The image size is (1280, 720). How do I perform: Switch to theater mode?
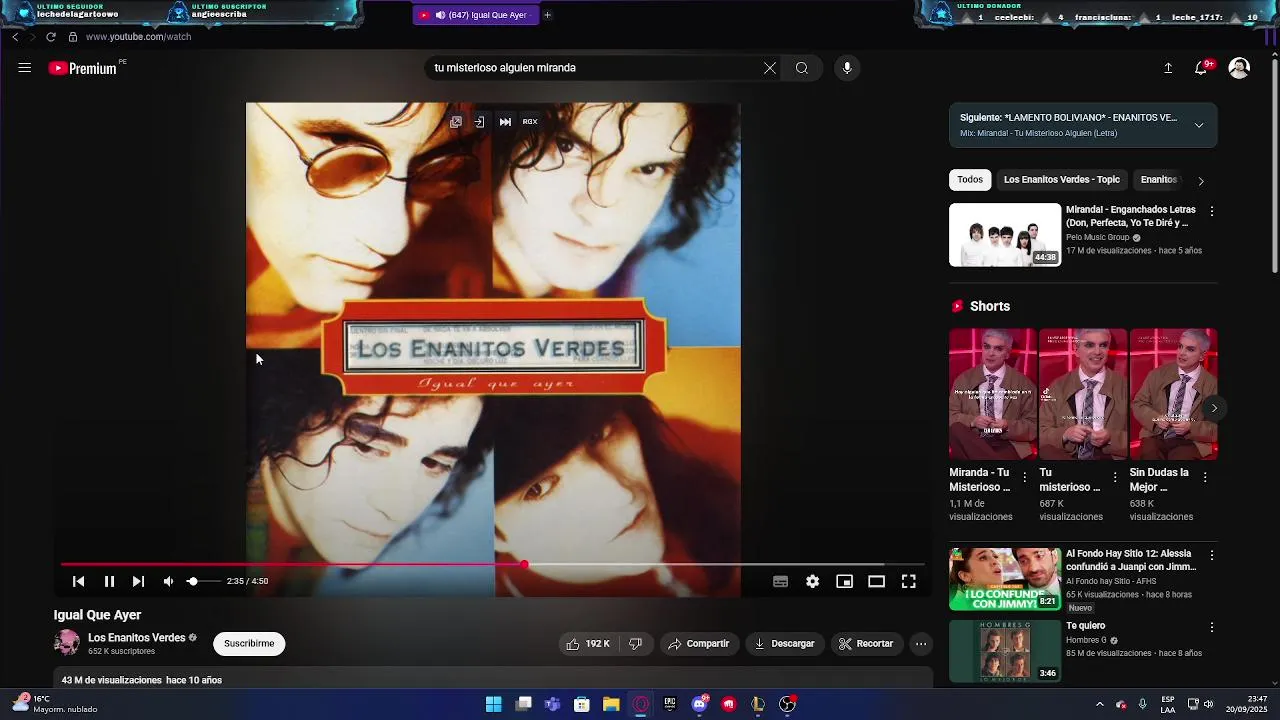click(876, 581)
